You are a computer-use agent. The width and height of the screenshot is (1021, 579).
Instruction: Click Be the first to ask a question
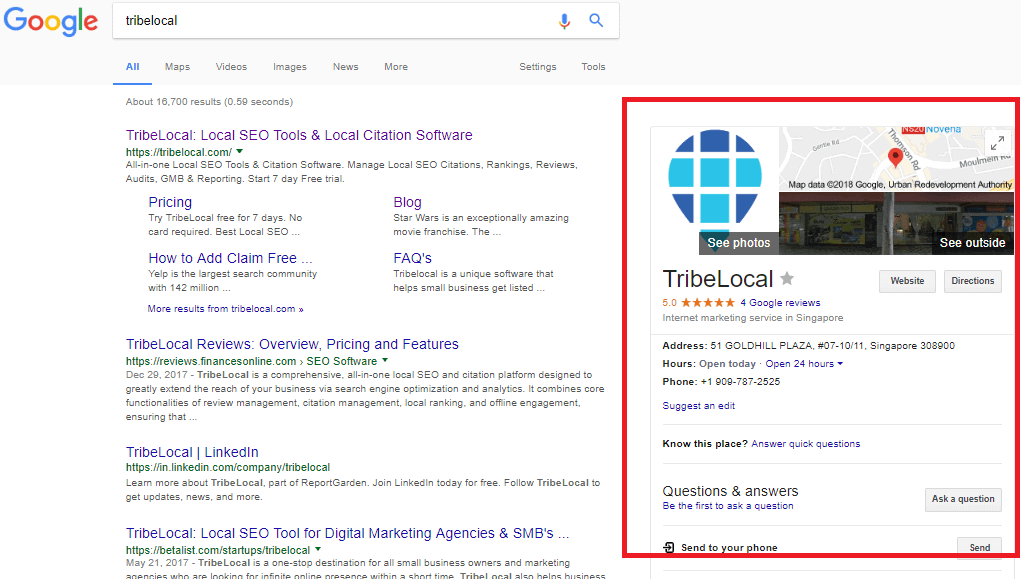728,506
